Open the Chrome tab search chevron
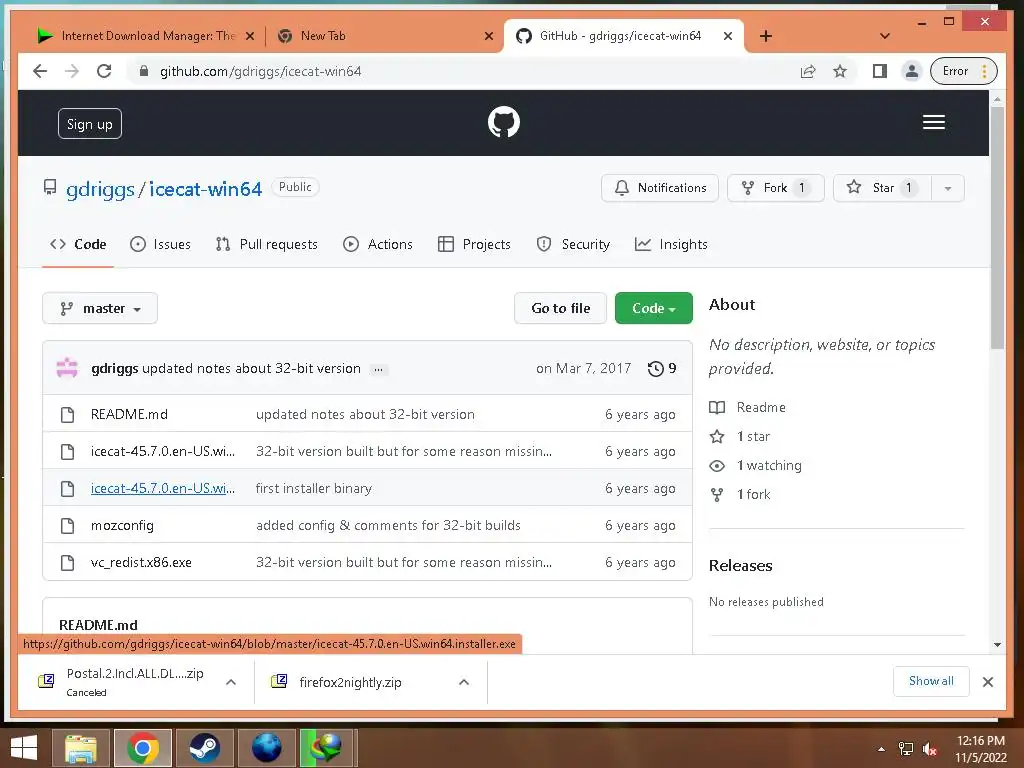1024x768 pixels. point(885,36)
